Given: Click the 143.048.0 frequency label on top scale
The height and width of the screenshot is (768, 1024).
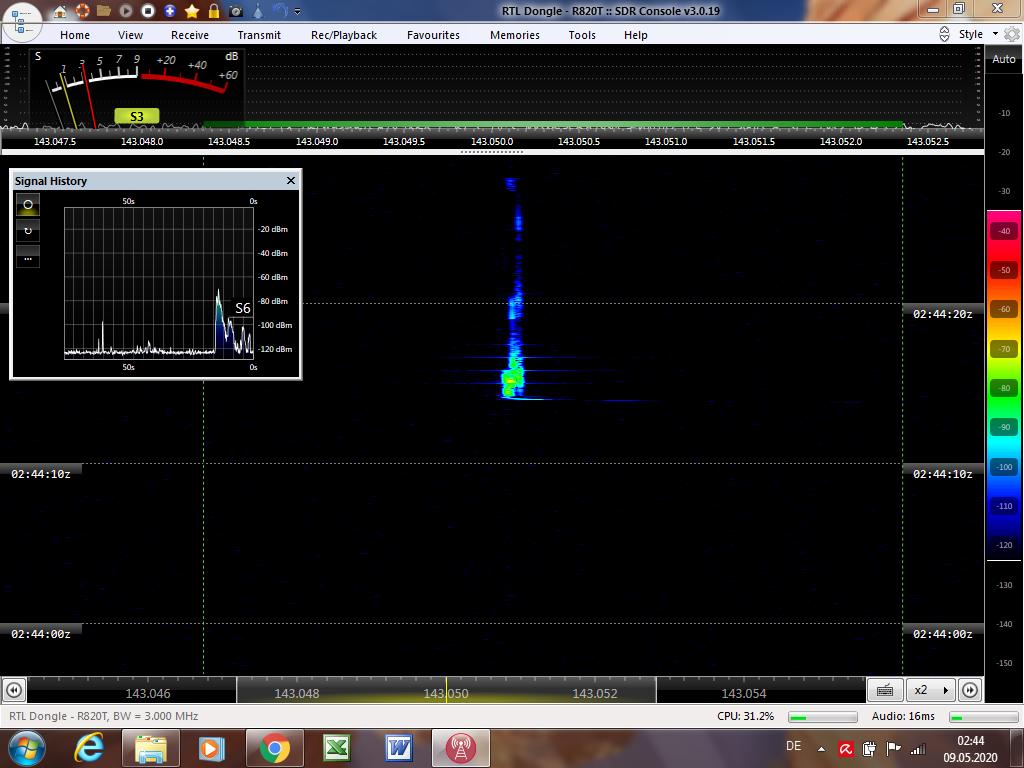Looking at the screenshot, I should 142,141.
